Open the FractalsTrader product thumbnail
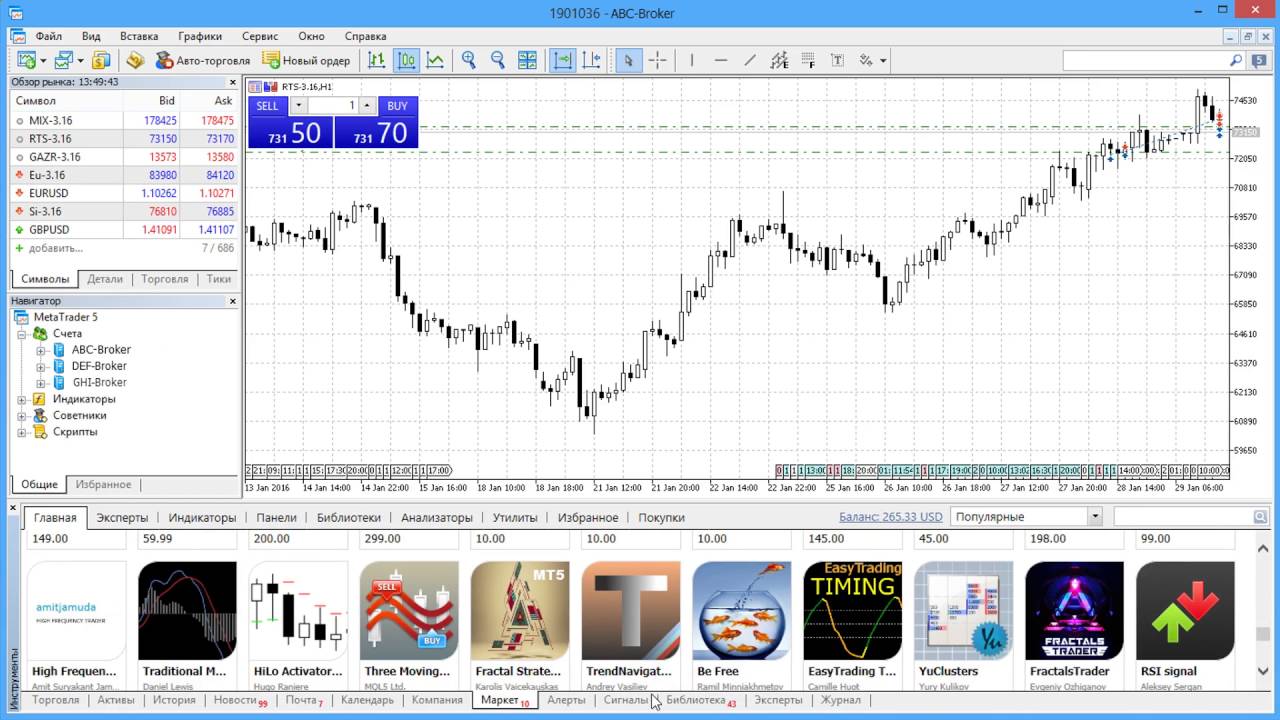 pyautogui.click(x=1074, y=611)
